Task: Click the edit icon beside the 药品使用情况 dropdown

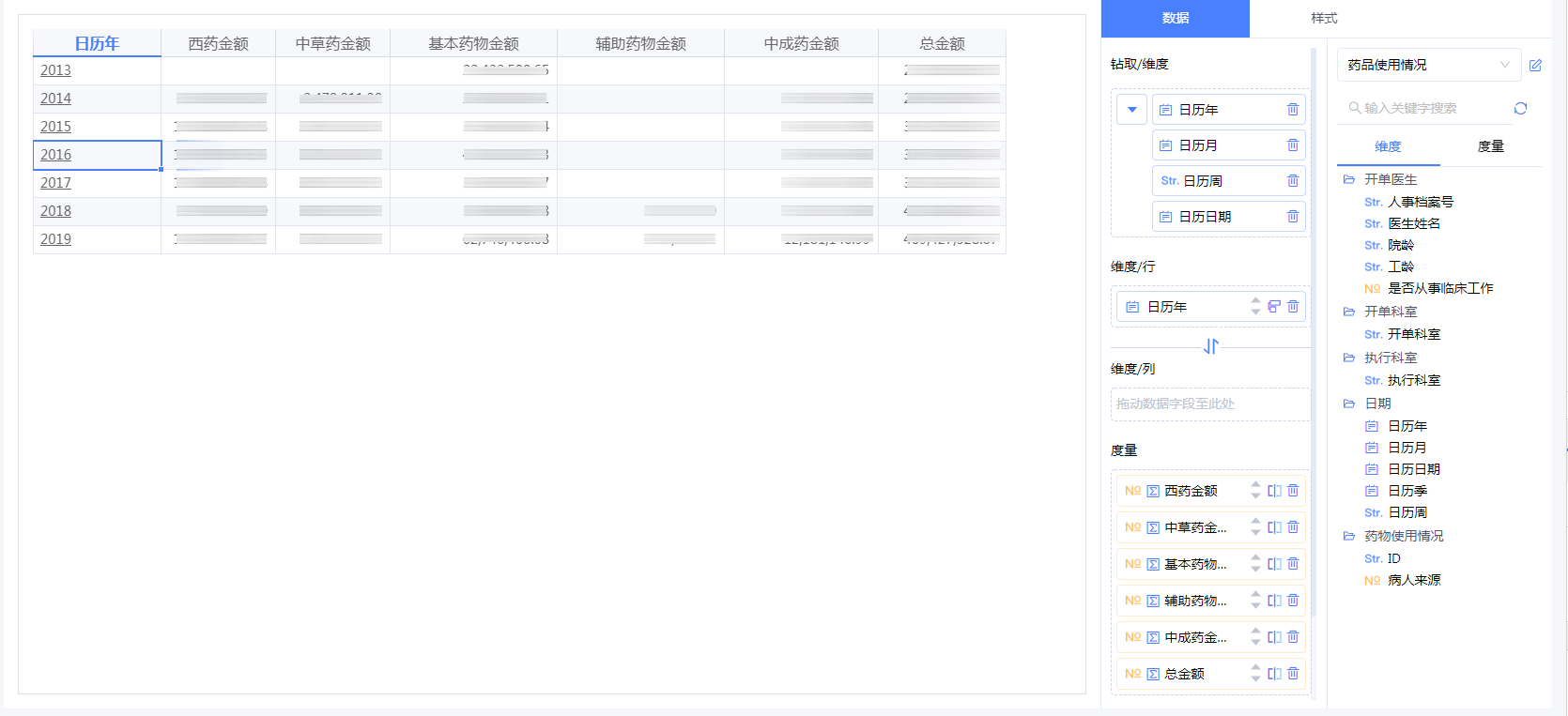Action: (x=1535, y=66)
